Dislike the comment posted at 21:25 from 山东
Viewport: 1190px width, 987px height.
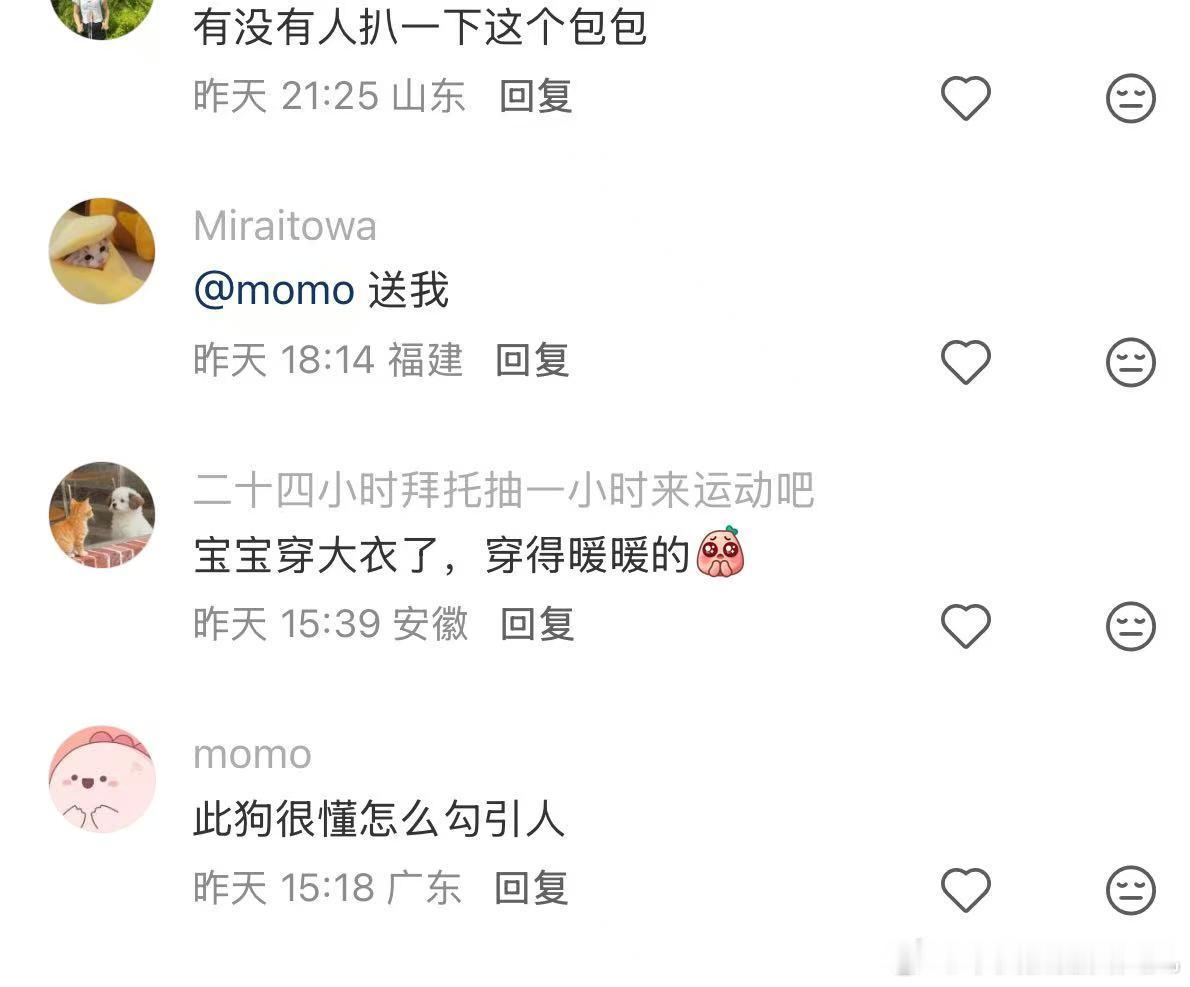pyautogui.click(x=1131, y=98)
